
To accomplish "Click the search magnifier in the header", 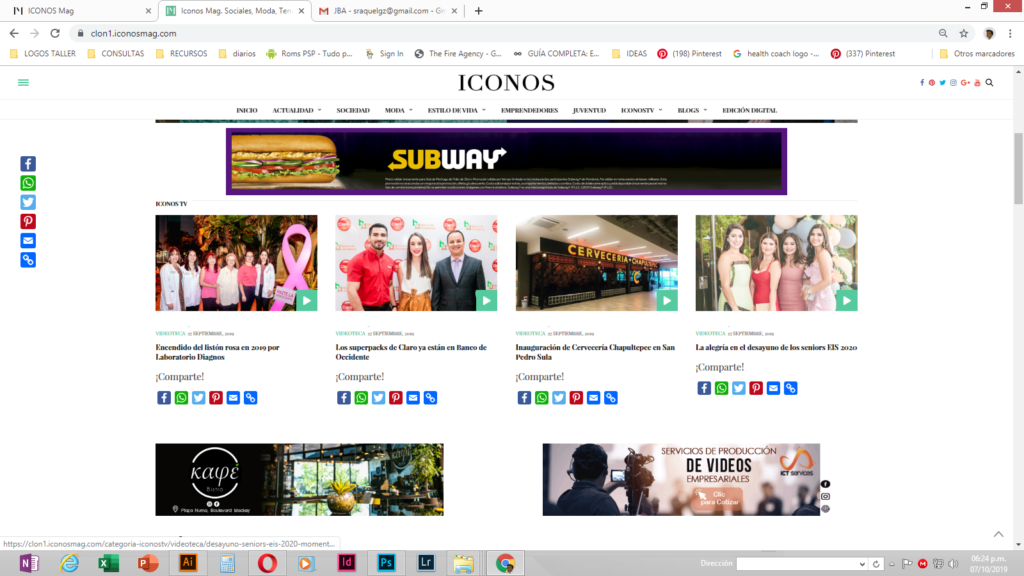I will coord(989,83).
